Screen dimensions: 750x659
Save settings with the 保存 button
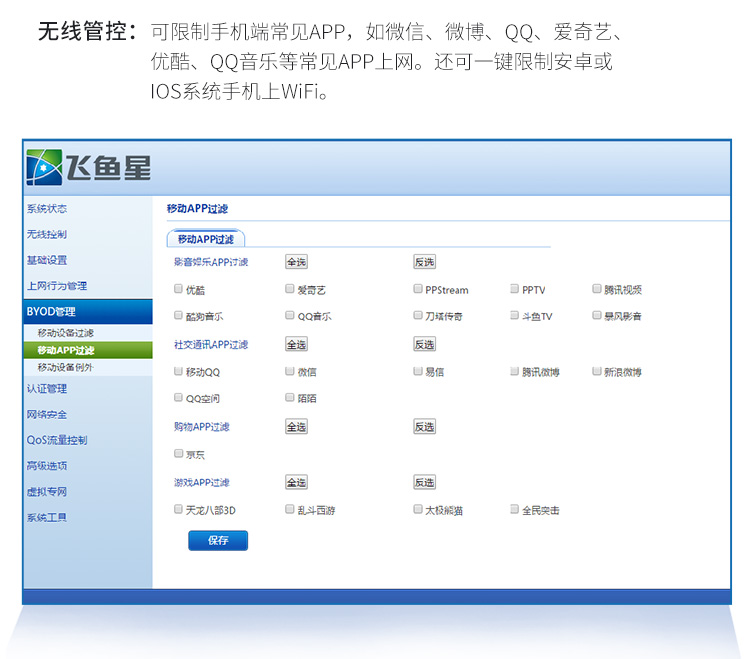click(x=218, y=540)
